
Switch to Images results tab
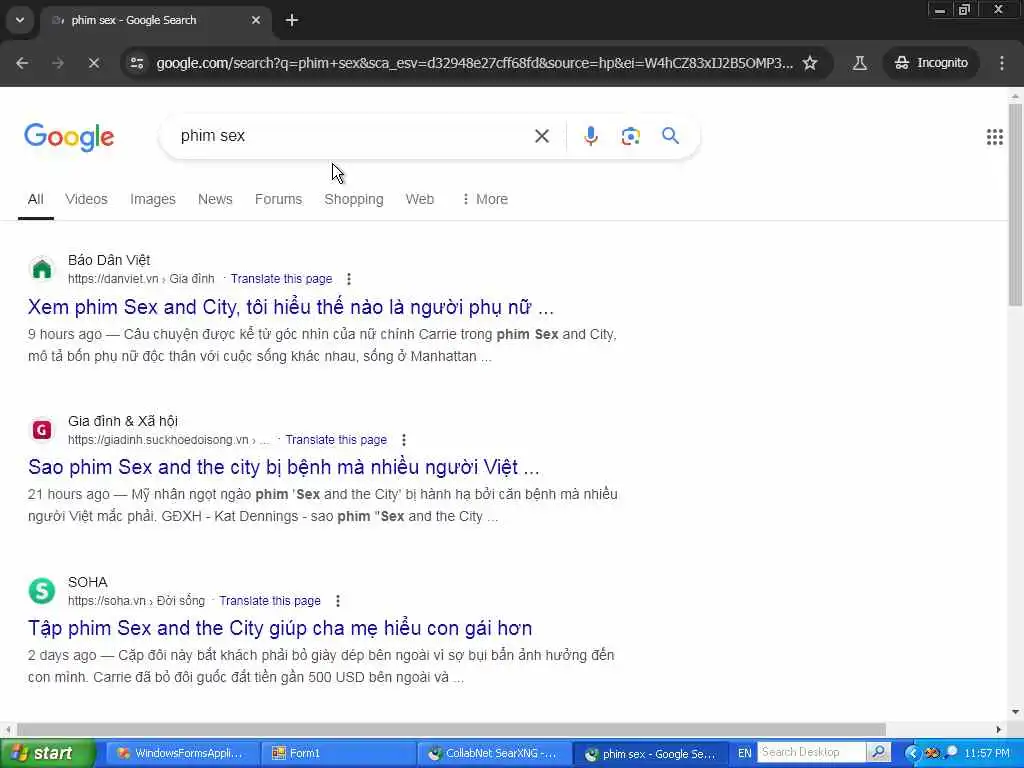coord(153,199)
